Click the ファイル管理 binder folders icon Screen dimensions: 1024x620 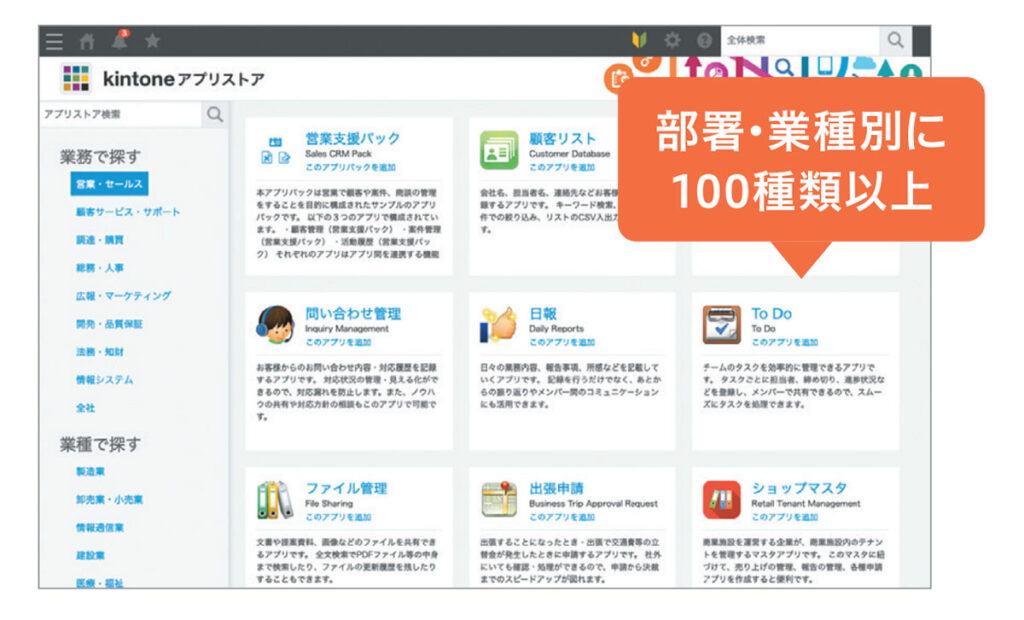point(274,499)
